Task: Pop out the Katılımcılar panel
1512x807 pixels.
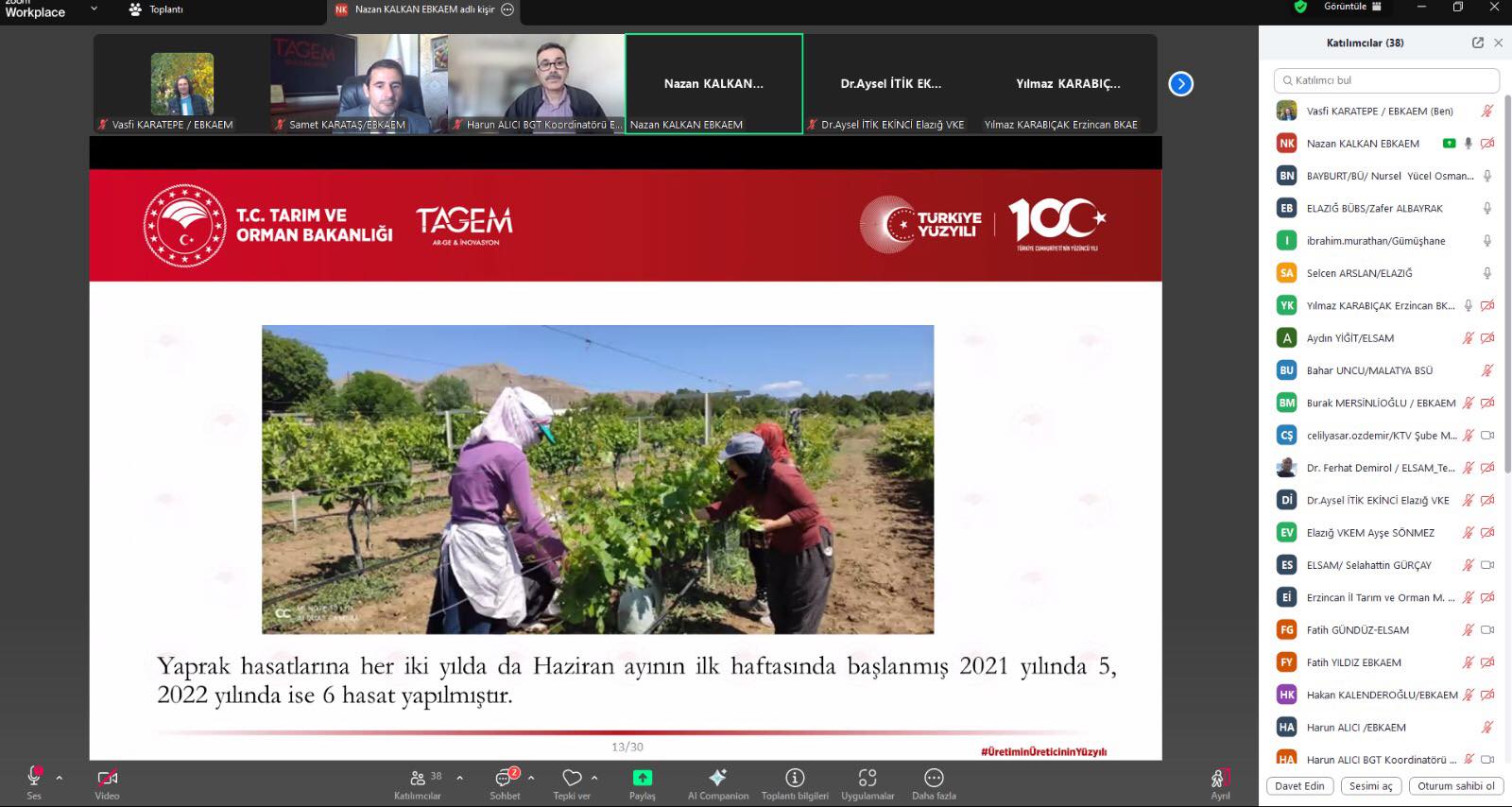Action: tap(1477, 43)
